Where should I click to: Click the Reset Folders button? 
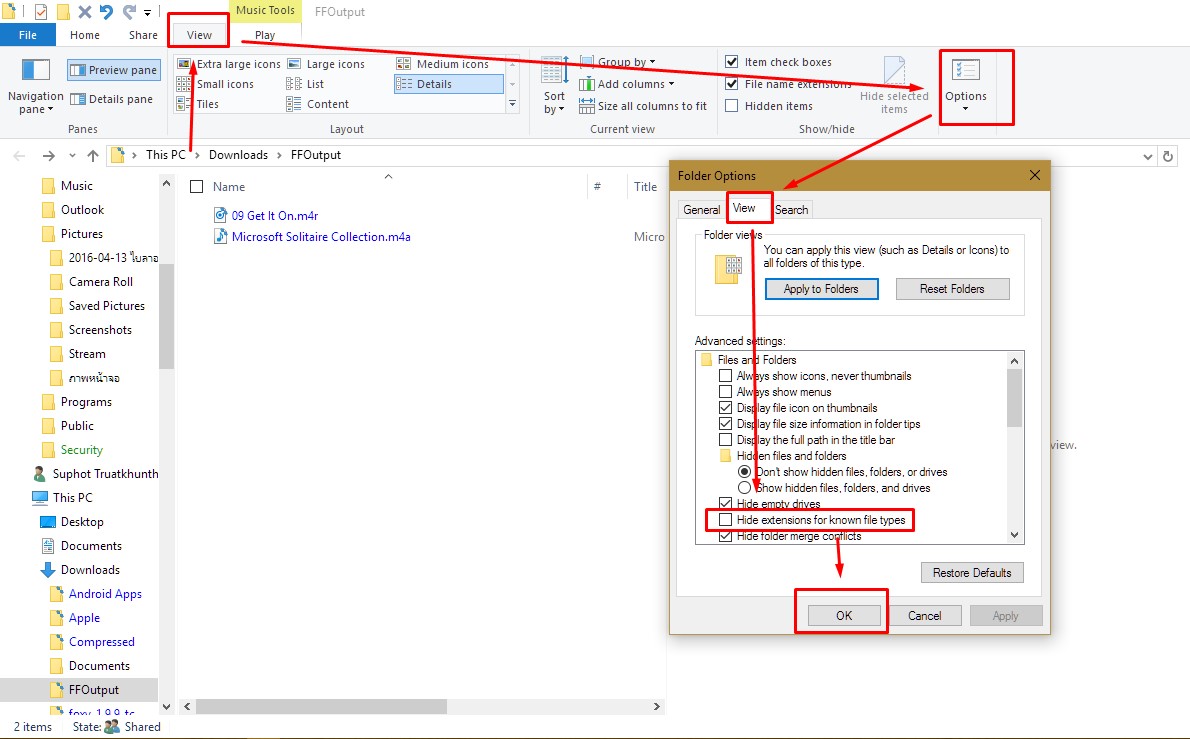(952, 289)
